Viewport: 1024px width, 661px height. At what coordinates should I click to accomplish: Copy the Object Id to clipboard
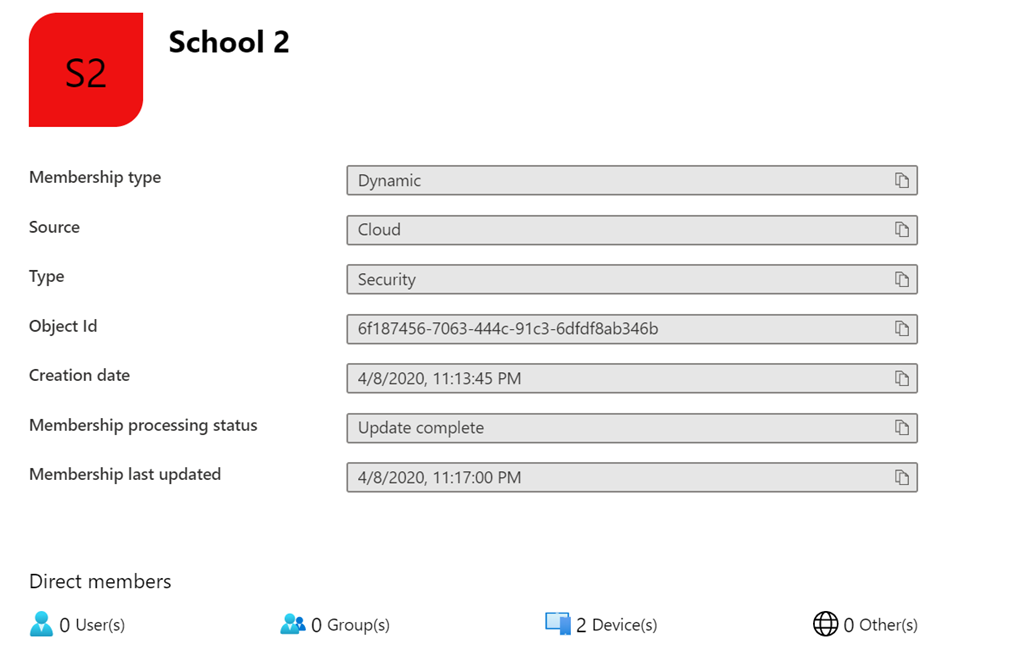click(901, 329)
